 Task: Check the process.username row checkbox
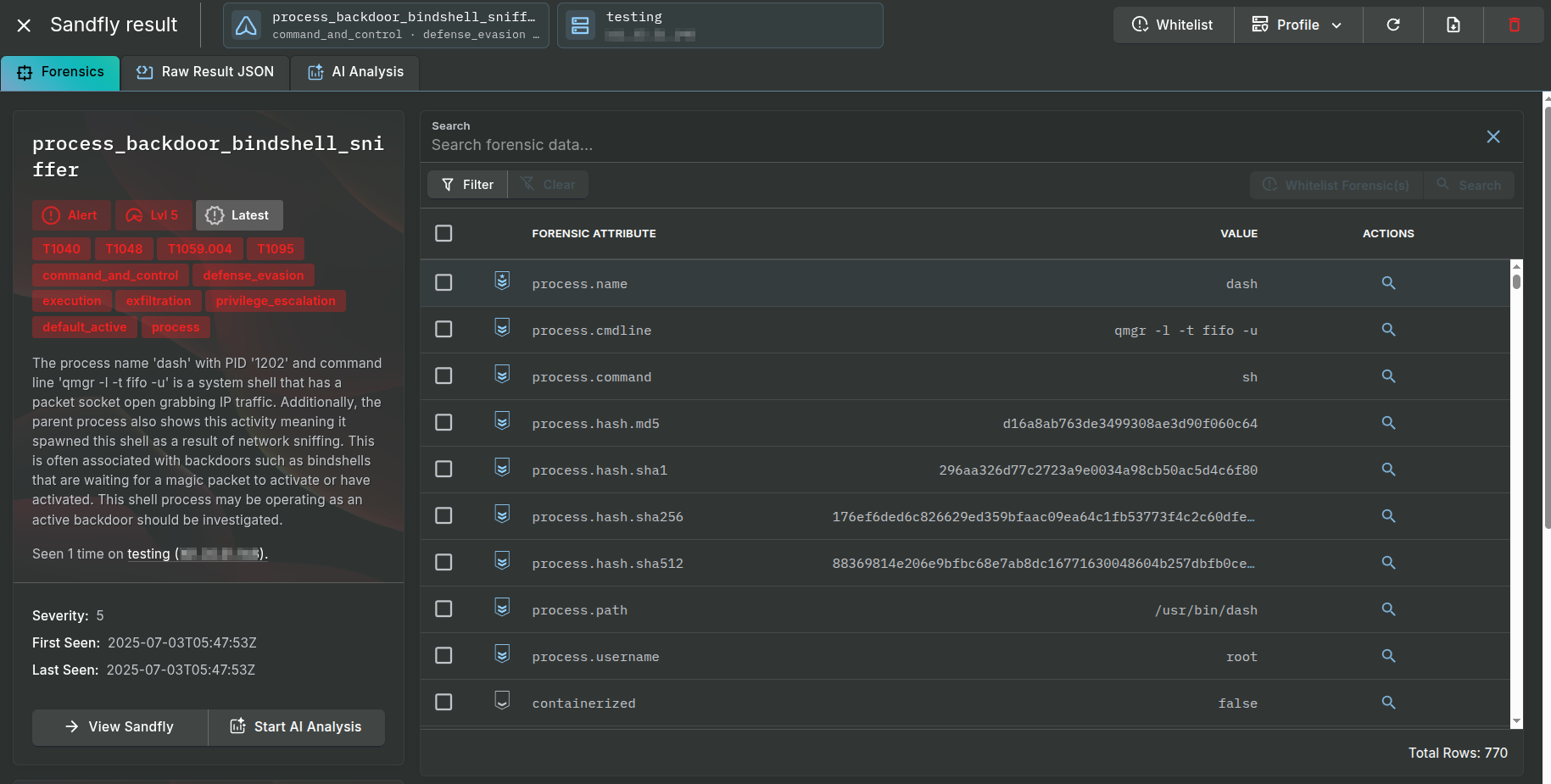444,655
